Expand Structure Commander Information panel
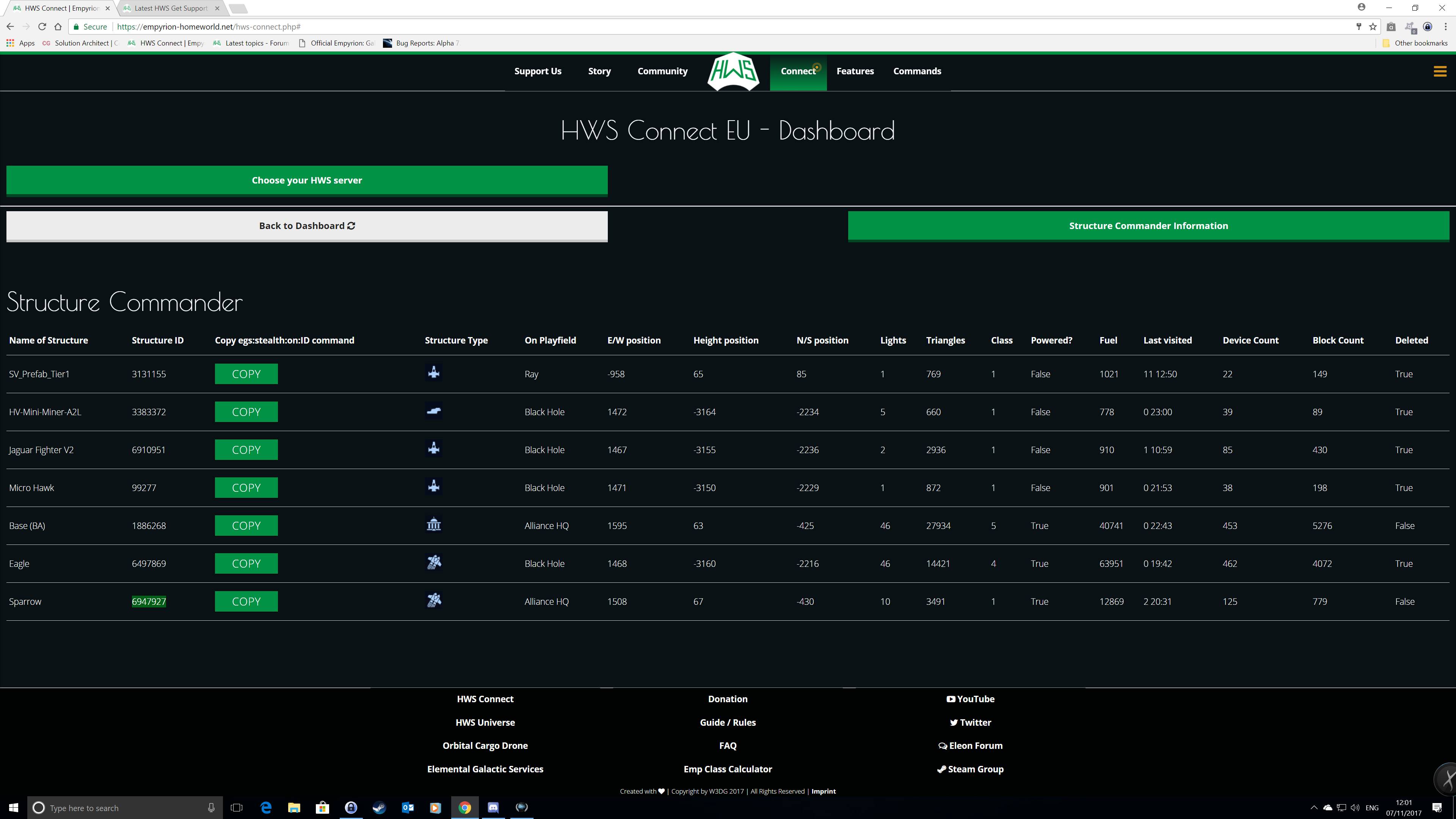 (1148, 226)
